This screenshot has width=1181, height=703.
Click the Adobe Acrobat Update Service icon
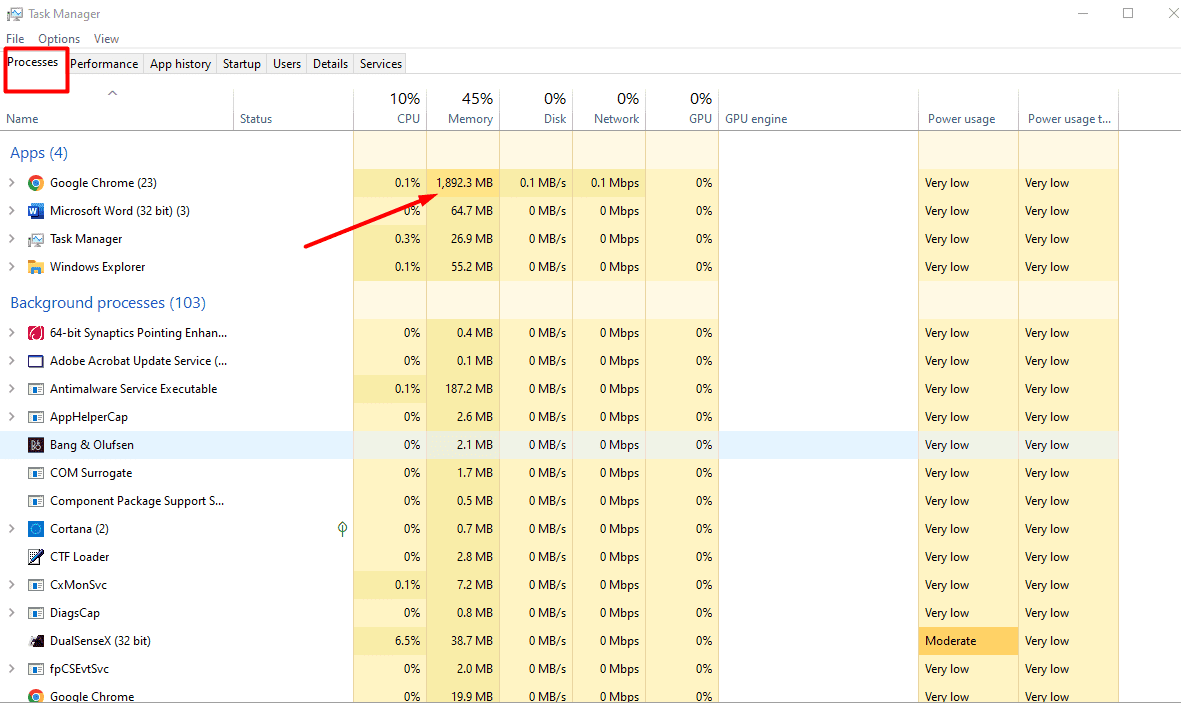(x=36, y=360)
